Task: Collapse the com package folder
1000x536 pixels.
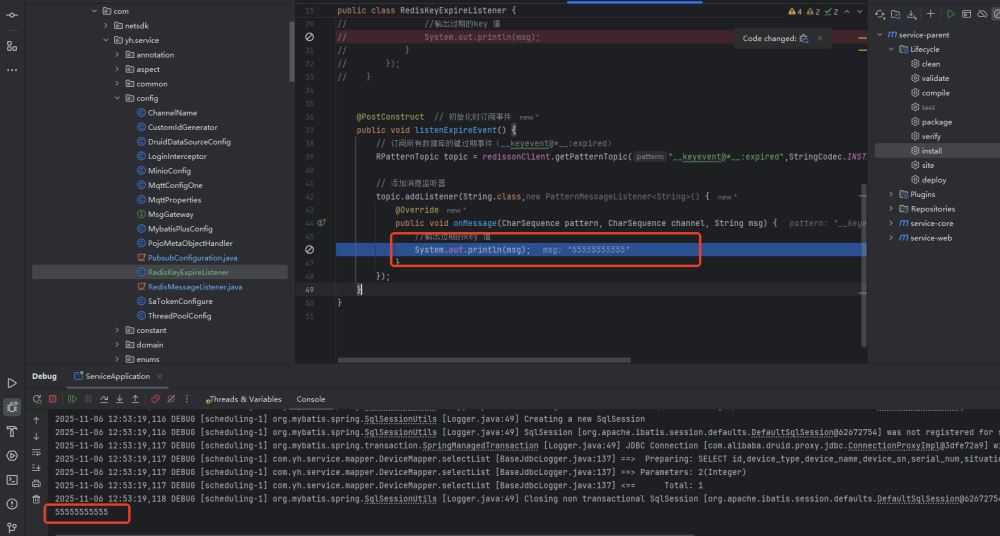Action: click(x=94, y=11)
